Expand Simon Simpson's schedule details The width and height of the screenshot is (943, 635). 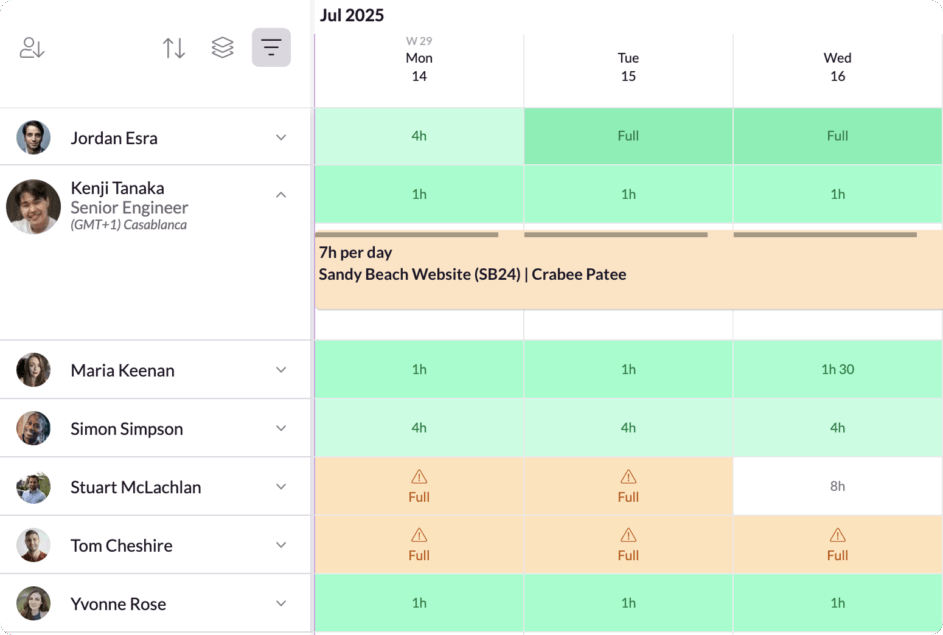[281, 429]
